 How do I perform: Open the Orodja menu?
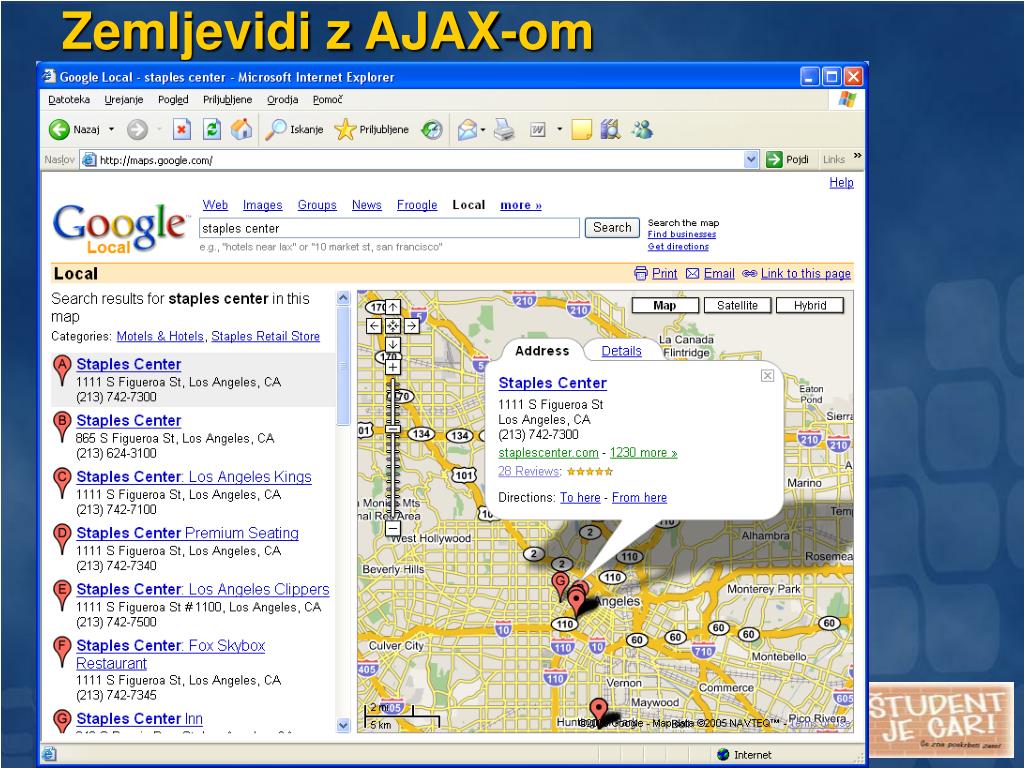click(283, 99)
